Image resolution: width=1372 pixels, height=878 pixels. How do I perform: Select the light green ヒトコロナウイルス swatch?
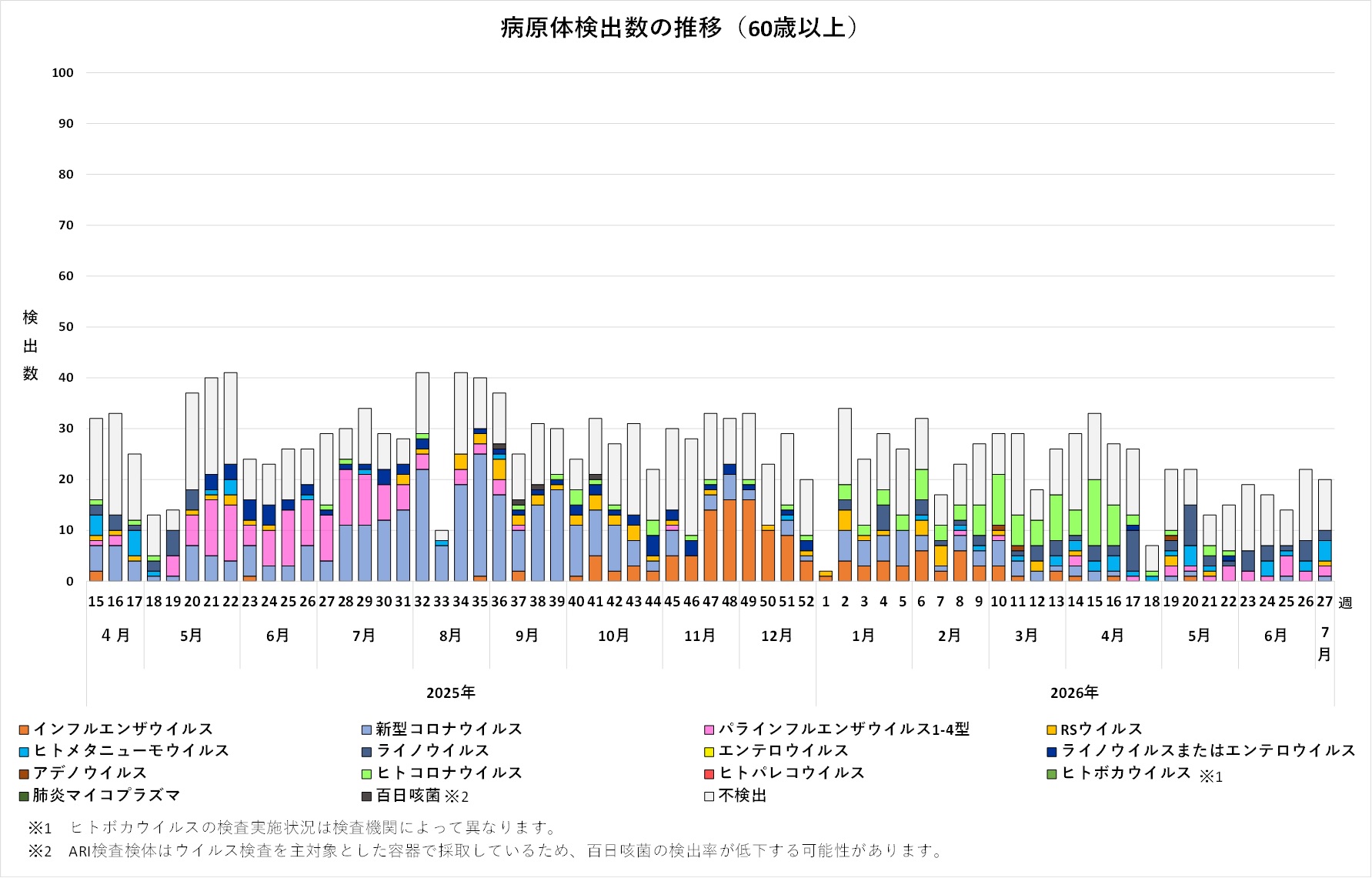pos(367,773)
